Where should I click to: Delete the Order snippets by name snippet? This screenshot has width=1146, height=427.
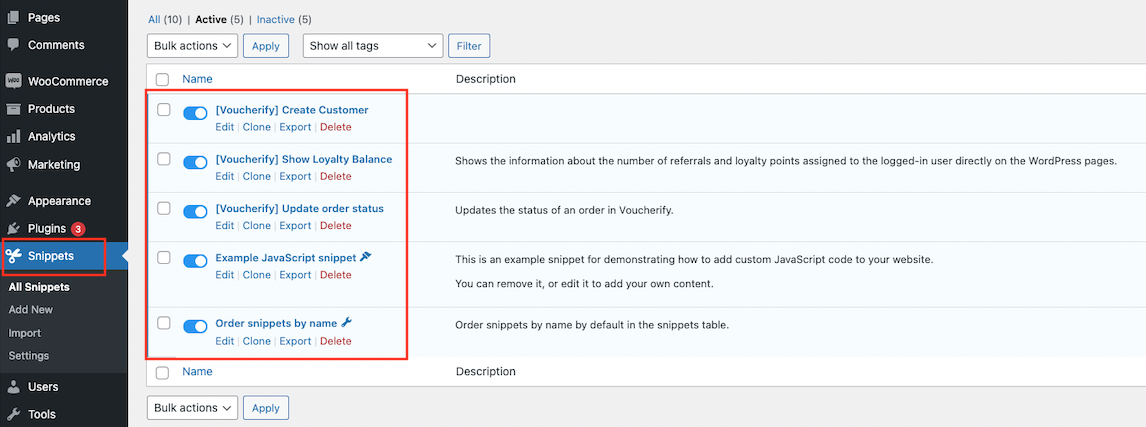click(x=335, y=341)
